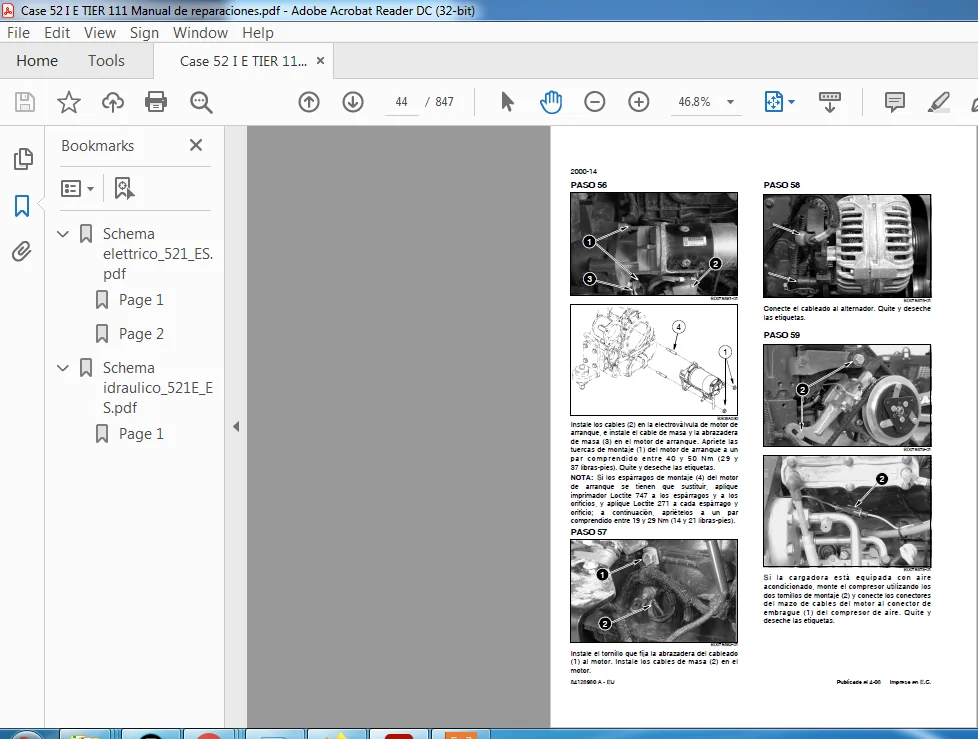978x739 pixels.
Task: Toggle the Bookmarks panel icon in sidebar
Action: [x=22, y=206]
